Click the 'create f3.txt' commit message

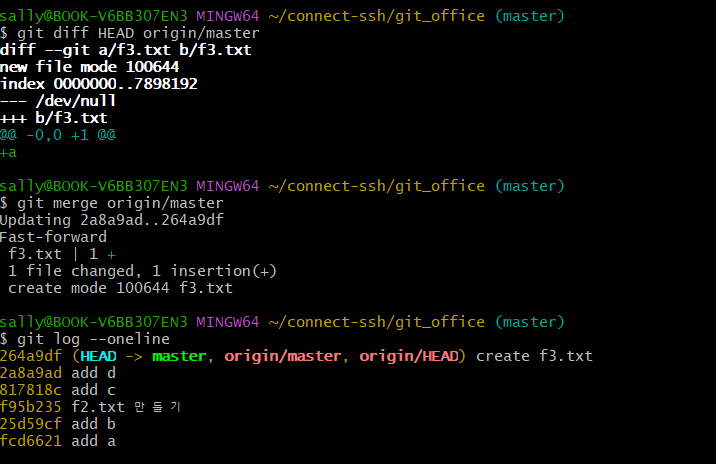coord(534,356)
